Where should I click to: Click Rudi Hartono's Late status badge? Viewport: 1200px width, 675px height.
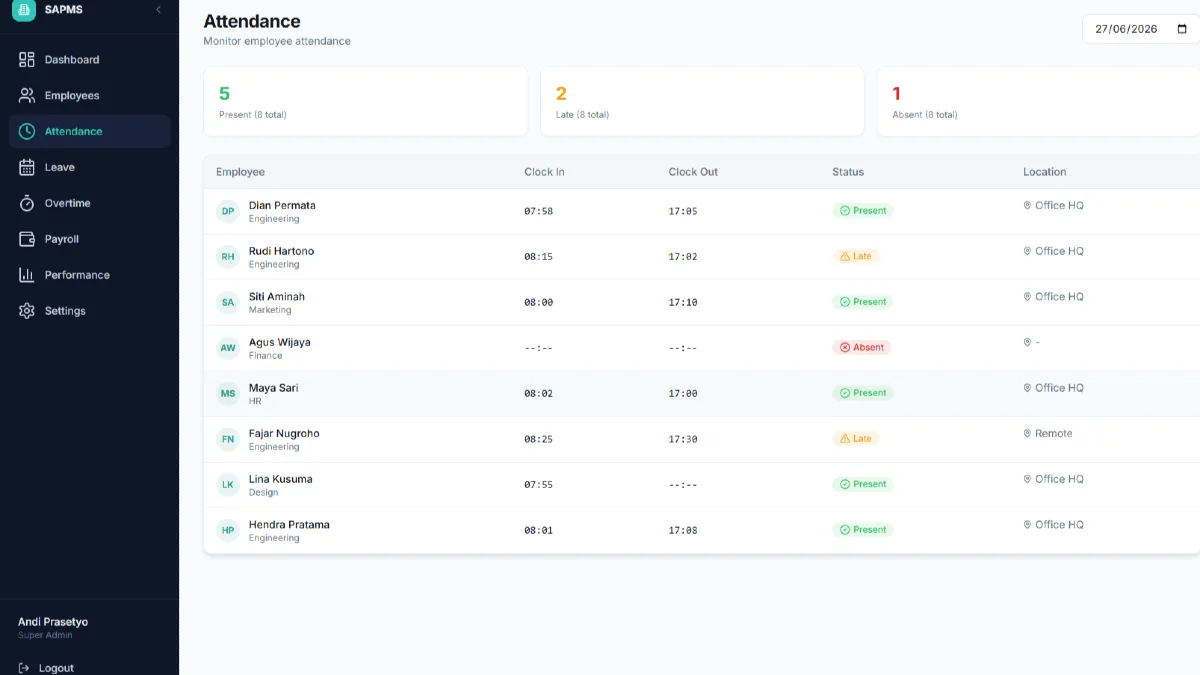(x=856, y=256)
